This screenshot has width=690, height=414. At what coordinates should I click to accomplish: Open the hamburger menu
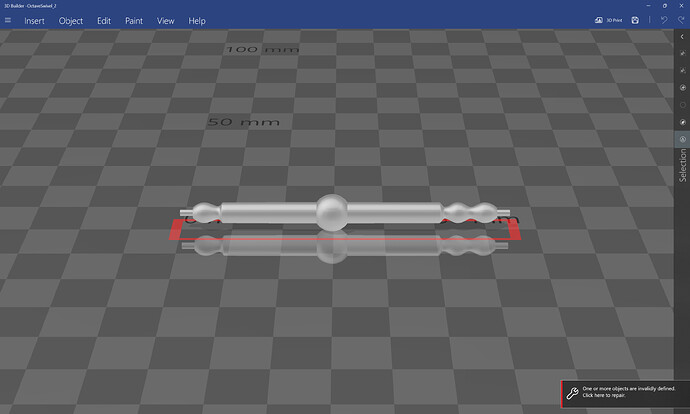[8, 20]
